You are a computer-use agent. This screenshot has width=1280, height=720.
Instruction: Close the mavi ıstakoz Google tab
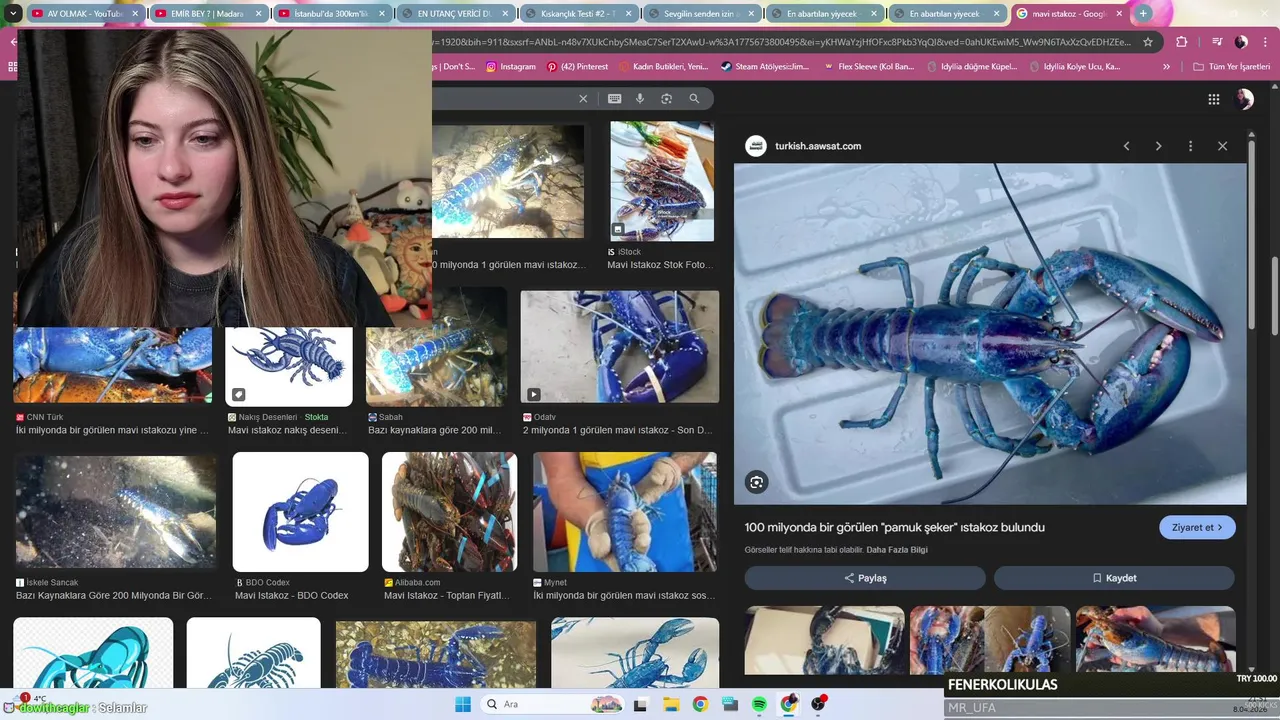1119,14
